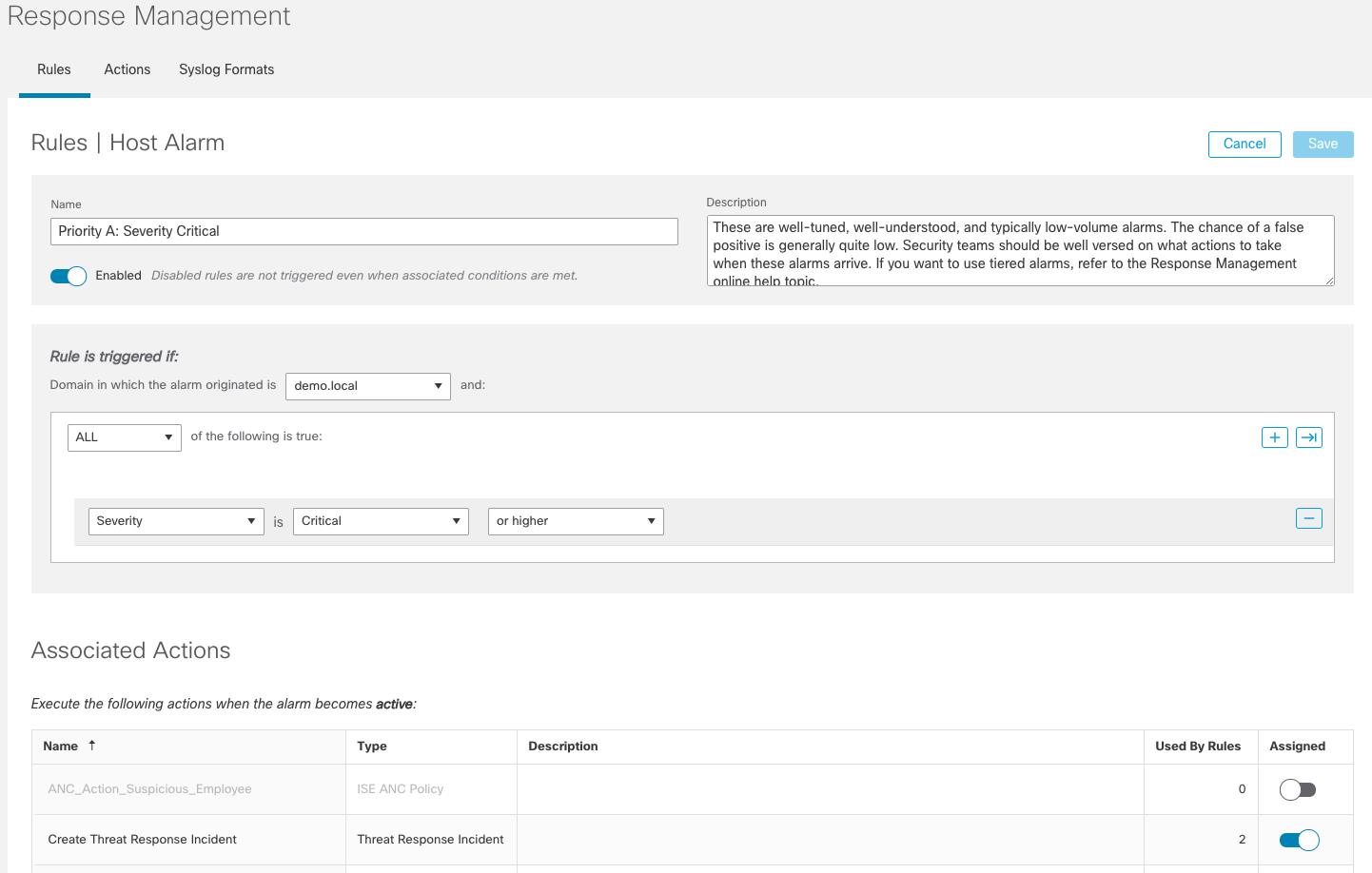
Task: Expand the Severity condition dropdown
Action: tap(176, 521)
